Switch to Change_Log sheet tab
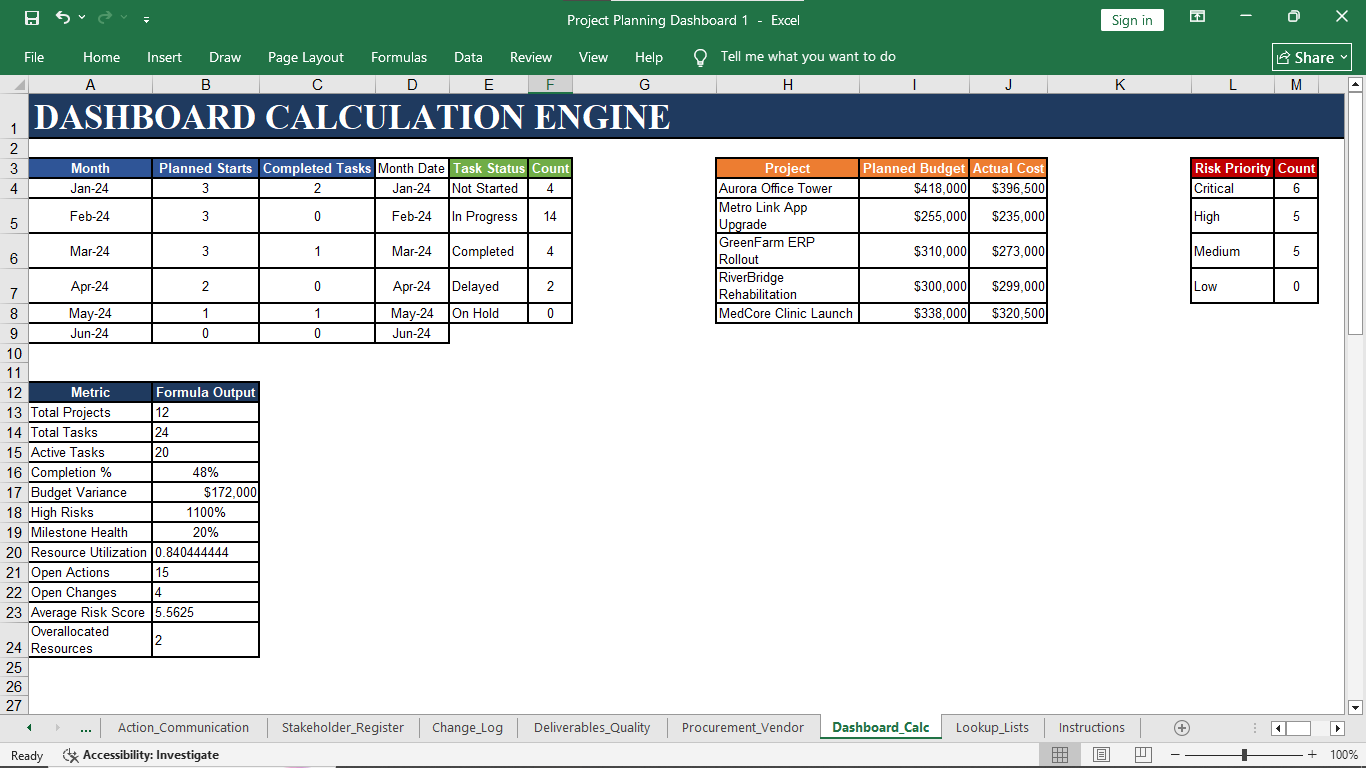 pyautogui.click(x=467, y=727)
